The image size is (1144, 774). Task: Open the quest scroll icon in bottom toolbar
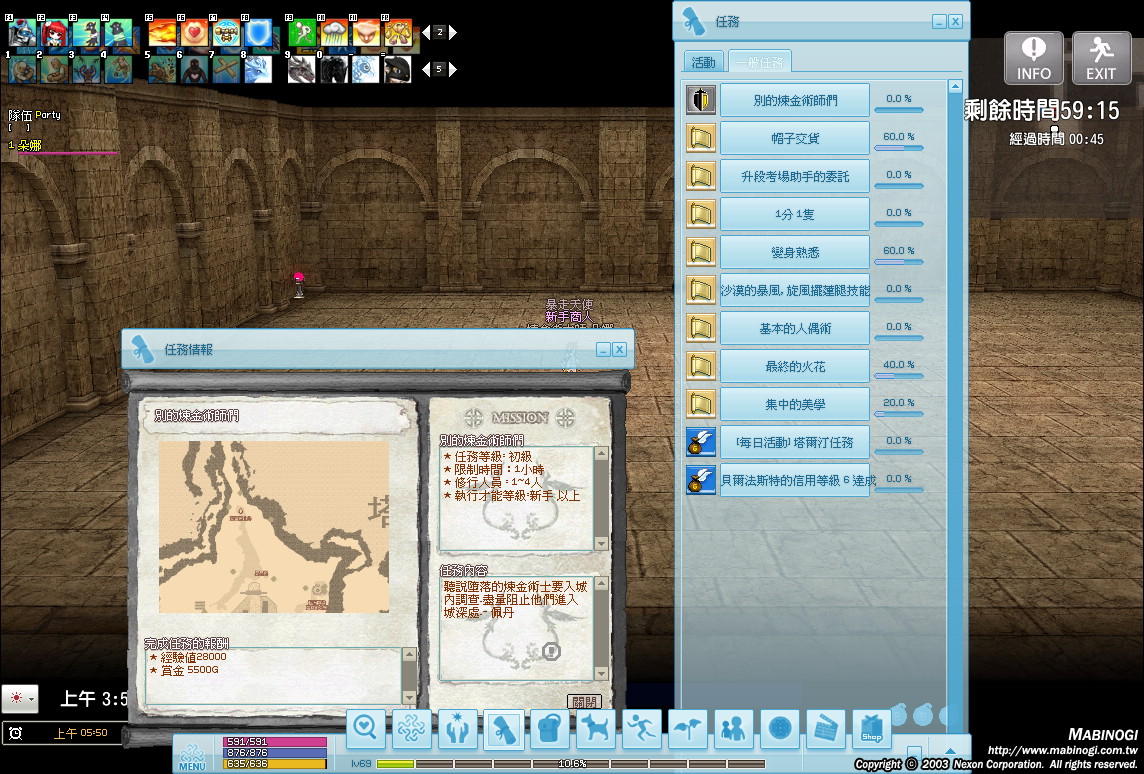tap(503, 728)
